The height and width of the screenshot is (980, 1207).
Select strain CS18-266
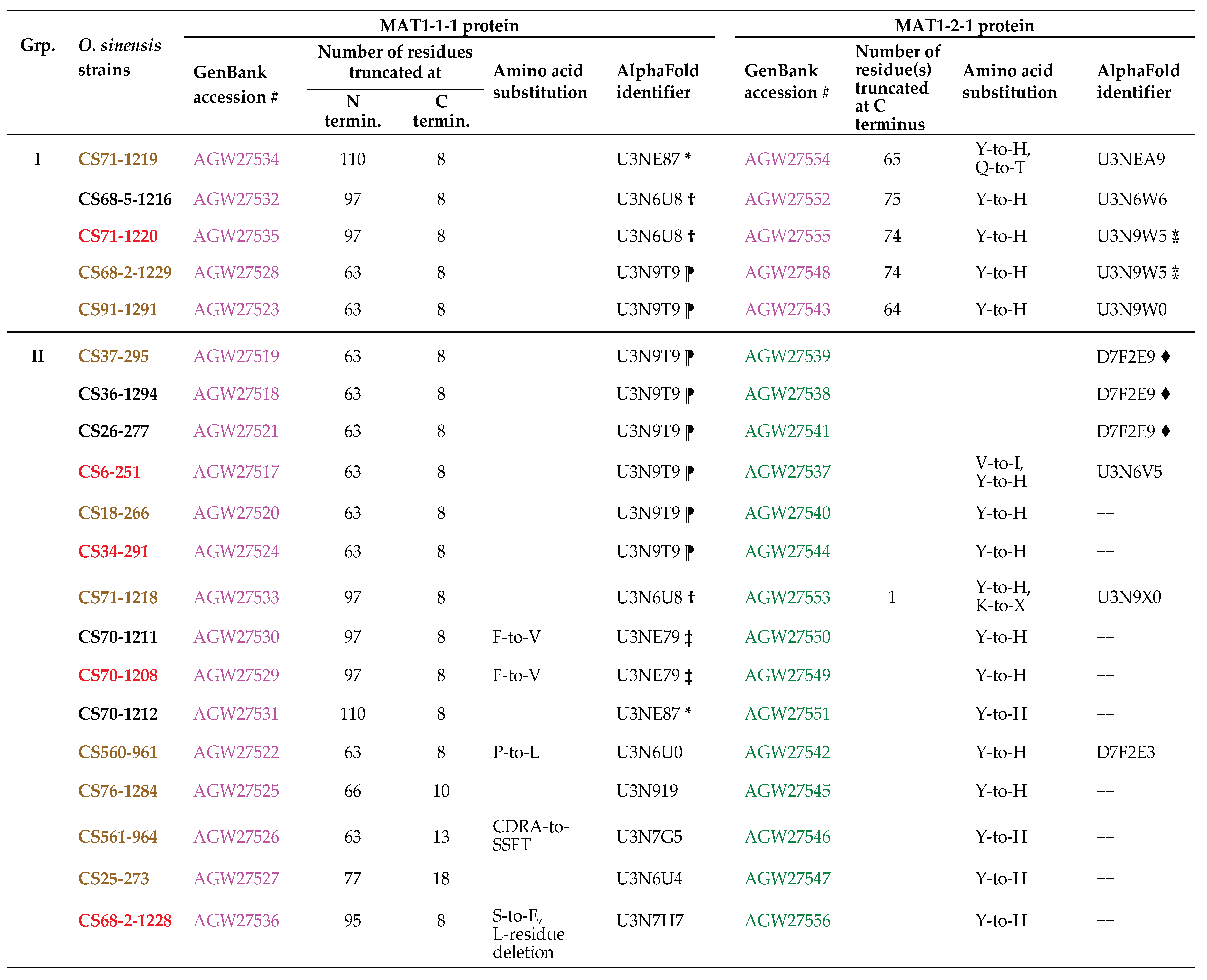pos(113,513)
